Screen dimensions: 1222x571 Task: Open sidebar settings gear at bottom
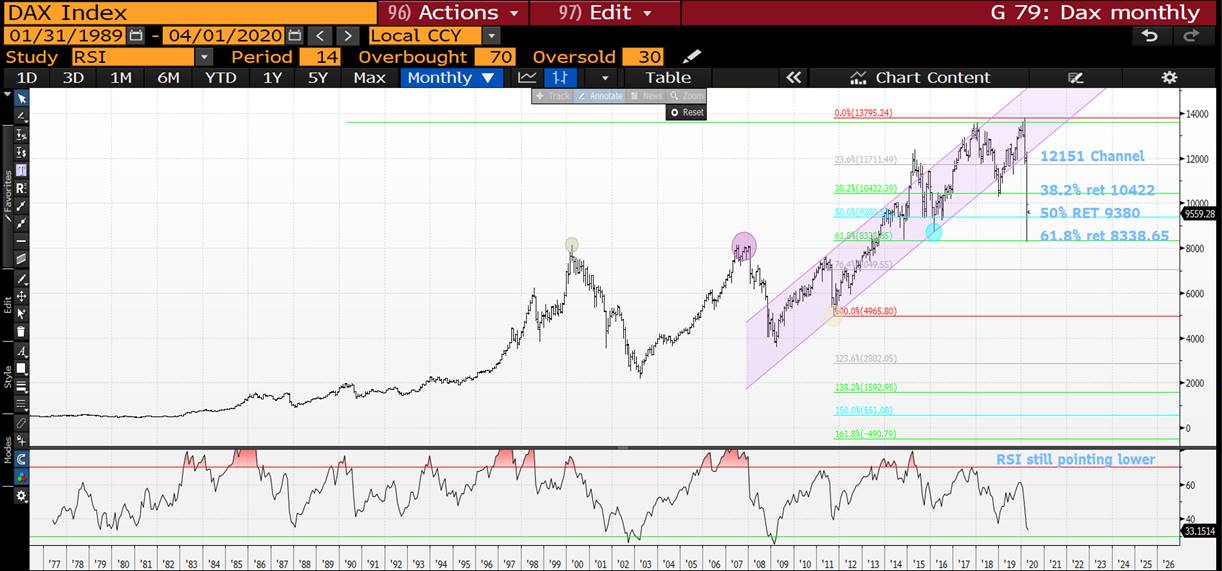pyautogui.click(x=21, y=496)
